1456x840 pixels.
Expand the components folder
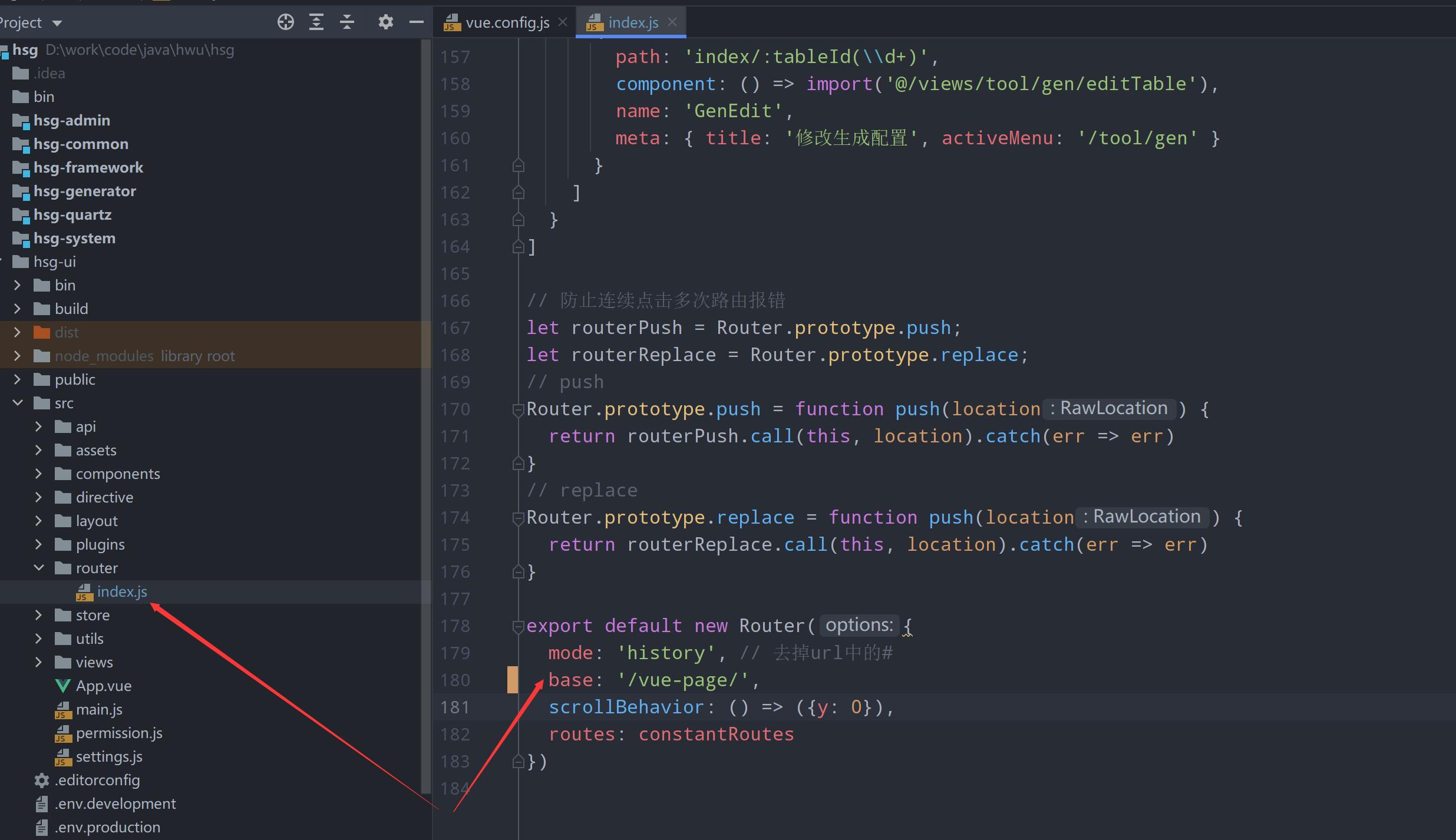coord(39,474)
